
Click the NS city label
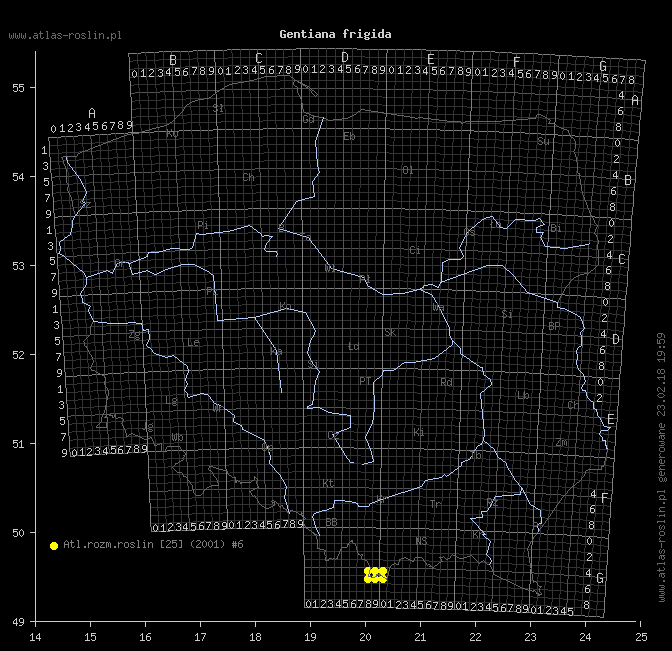click(421, 541)
